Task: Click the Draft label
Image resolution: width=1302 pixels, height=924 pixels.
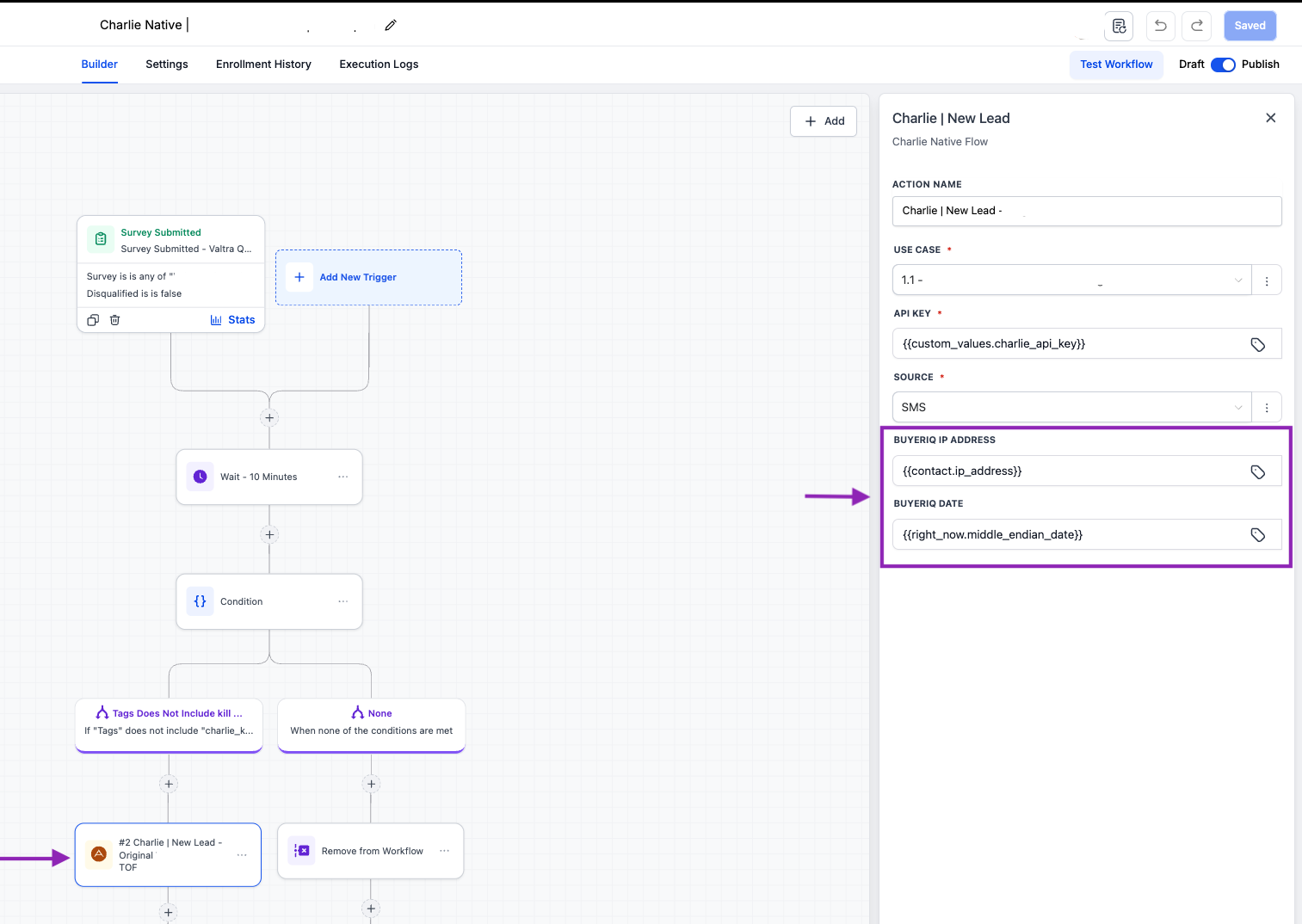Action: tap(1192, 65)
